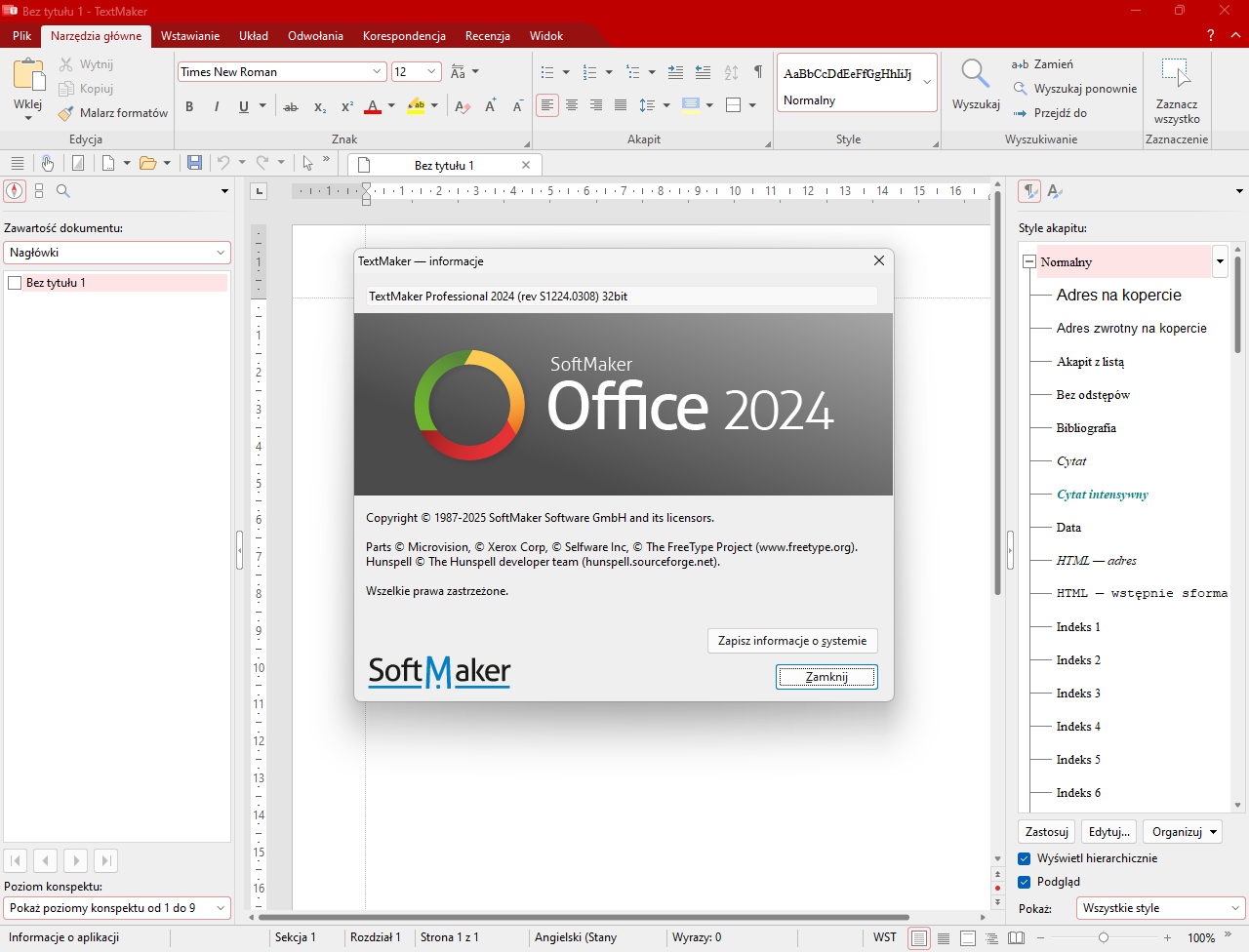
Task: Click Przejdź do in the search group
Action: point(1050,113)
